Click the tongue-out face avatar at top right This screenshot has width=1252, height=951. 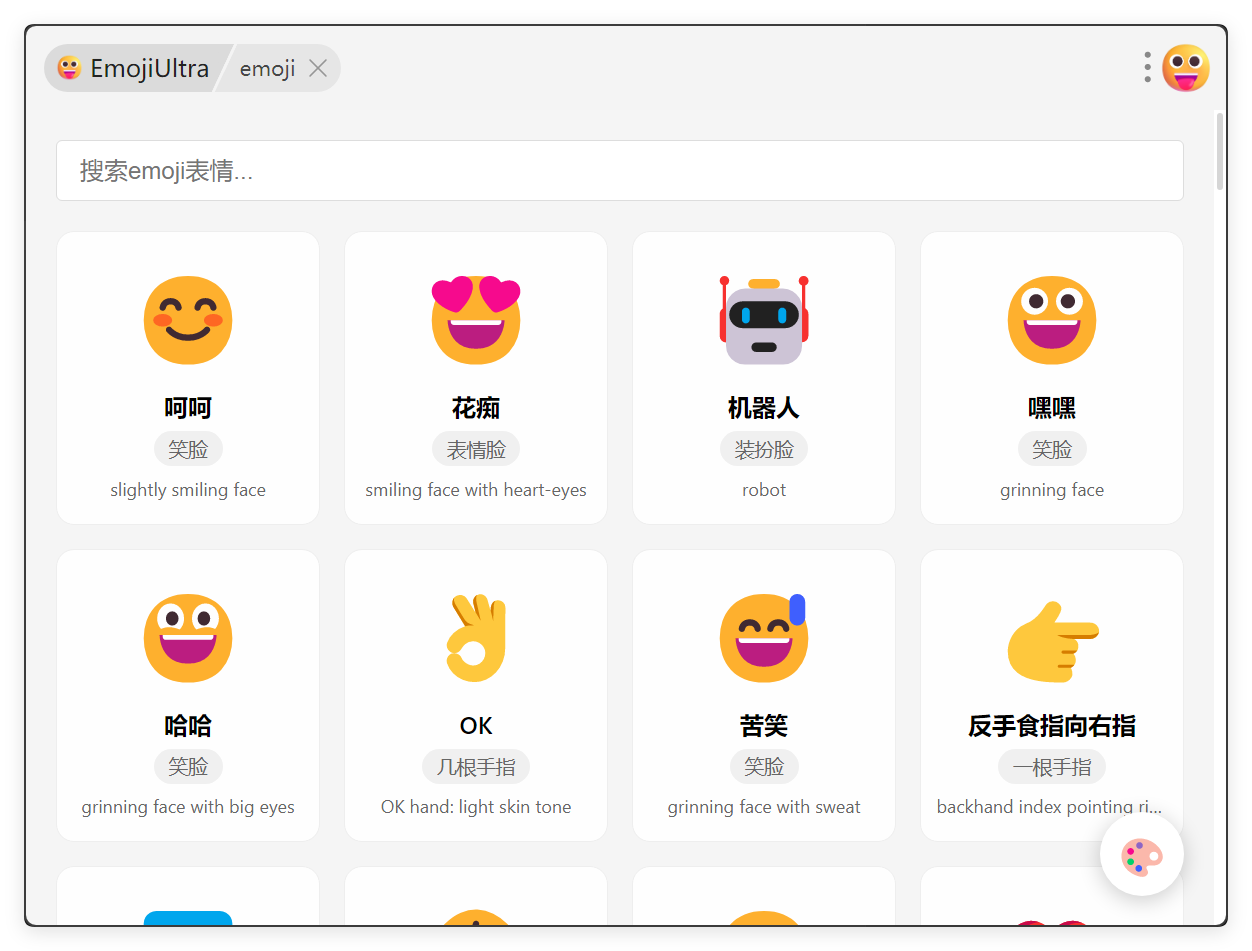pyautogui.click(x=1186, y=68)
